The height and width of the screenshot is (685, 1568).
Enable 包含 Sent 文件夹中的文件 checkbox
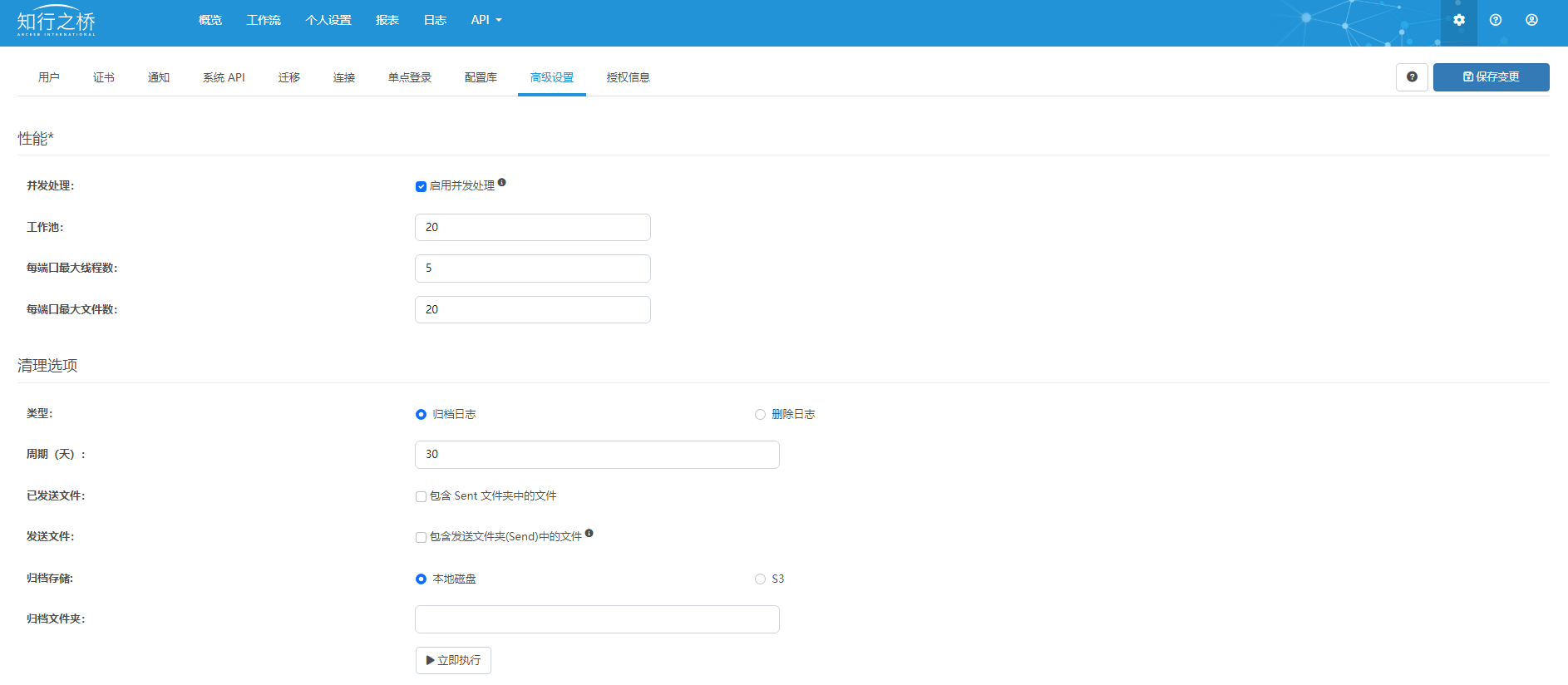coord(422,496)
